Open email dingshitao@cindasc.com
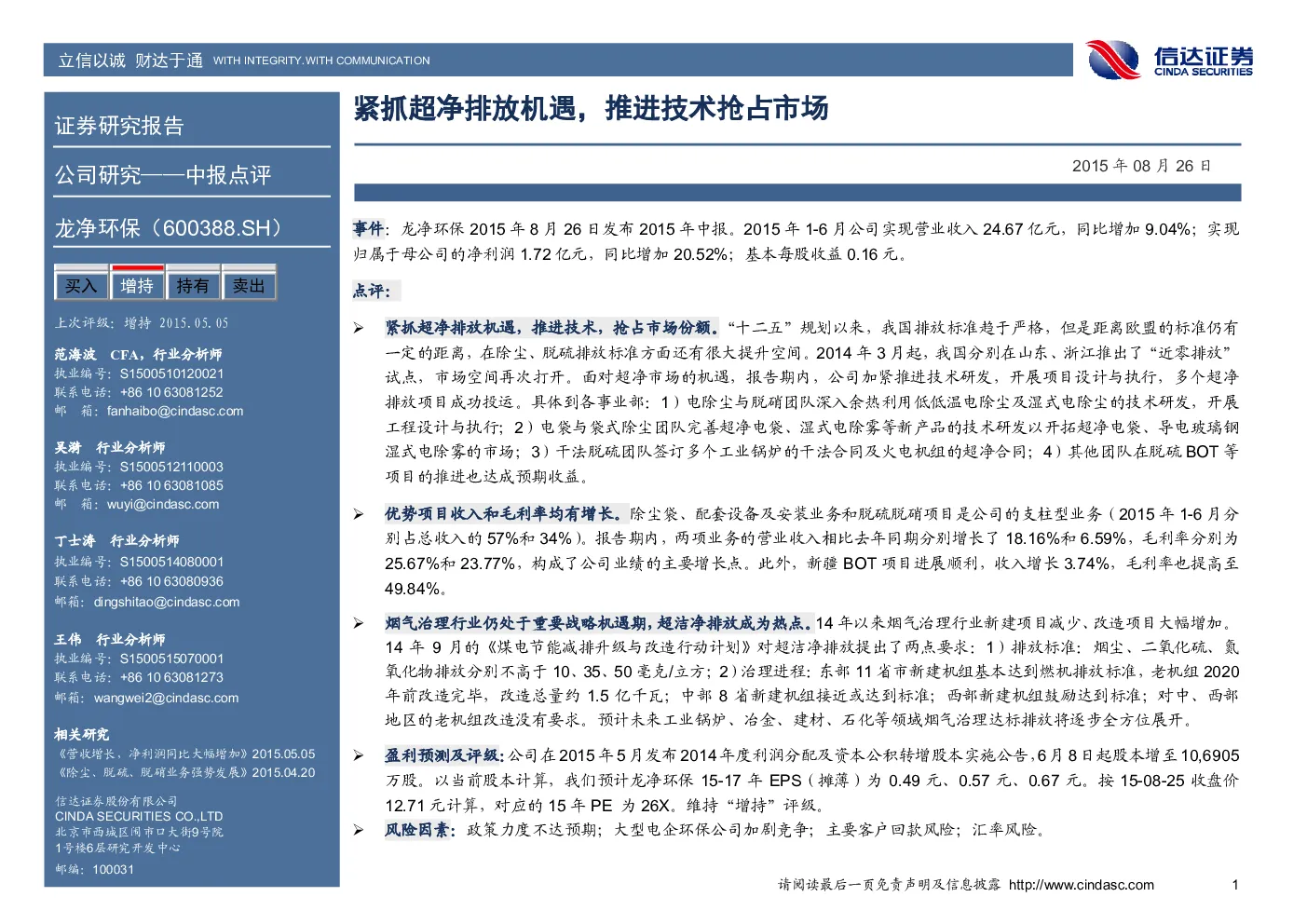Viewport: 1307px width, 924px height. coord(167,602)
